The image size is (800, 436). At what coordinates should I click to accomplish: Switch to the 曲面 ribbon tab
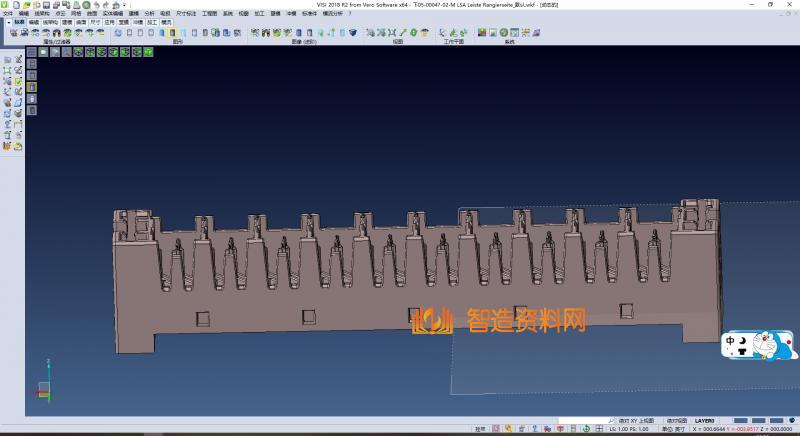(81, 21)
